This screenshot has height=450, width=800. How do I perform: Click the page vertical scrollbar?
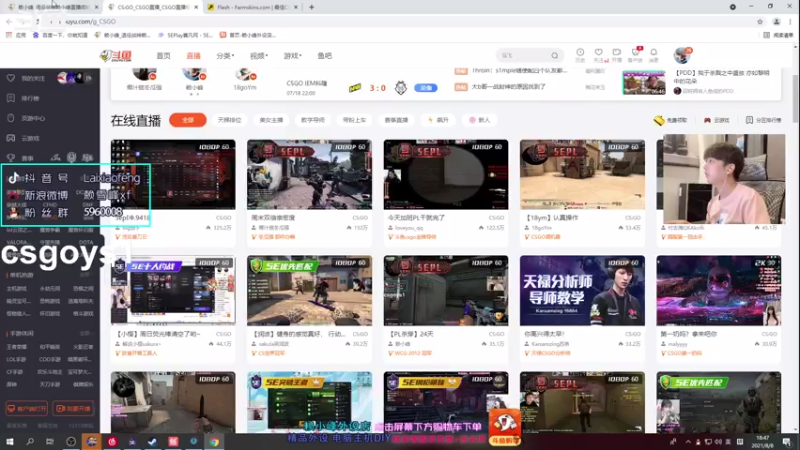point(795,98)
